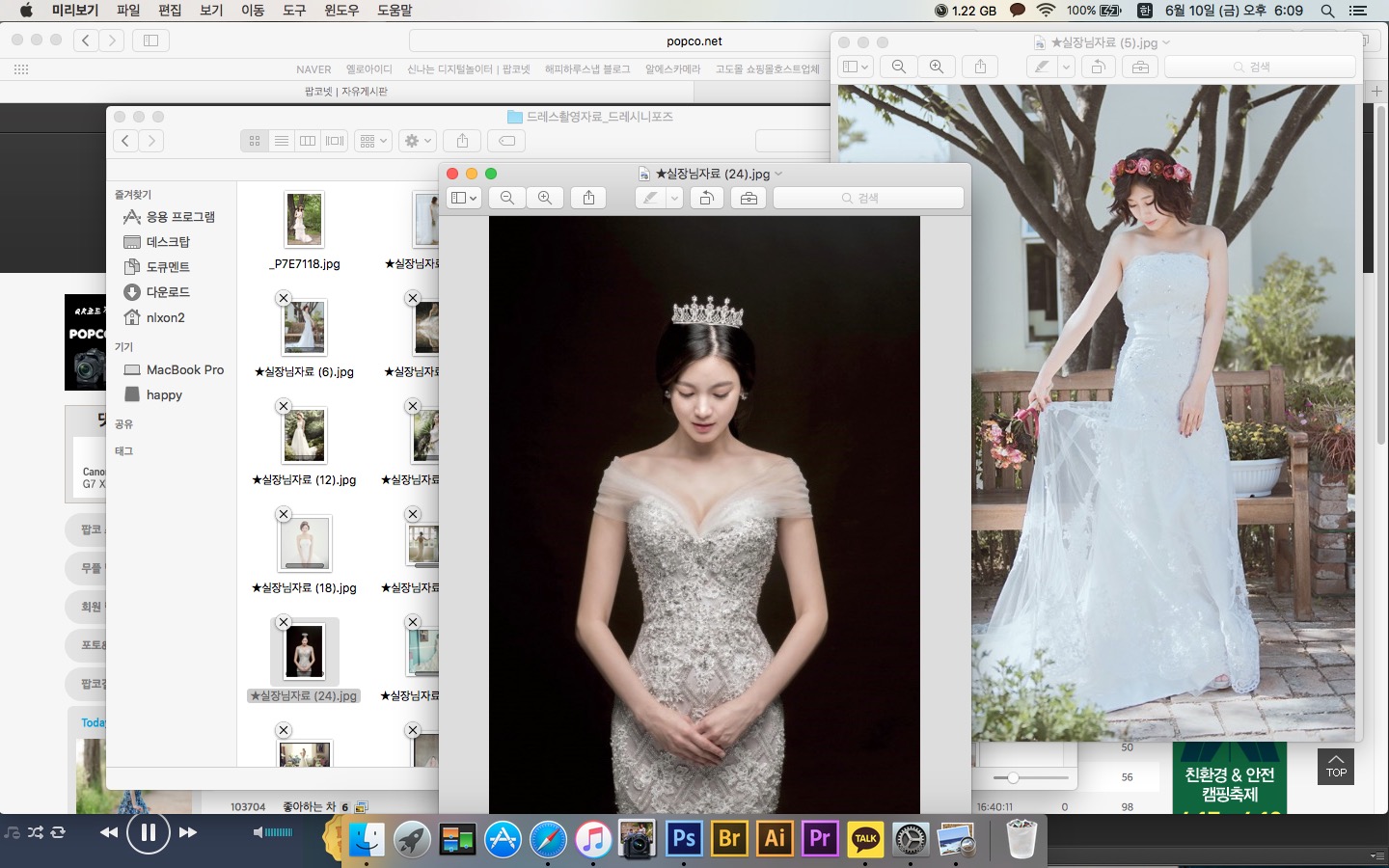1389x868 pixels.
Task: Toggle the Safari sidebar button
Action: pyautogui.click(x=150, y=41)
